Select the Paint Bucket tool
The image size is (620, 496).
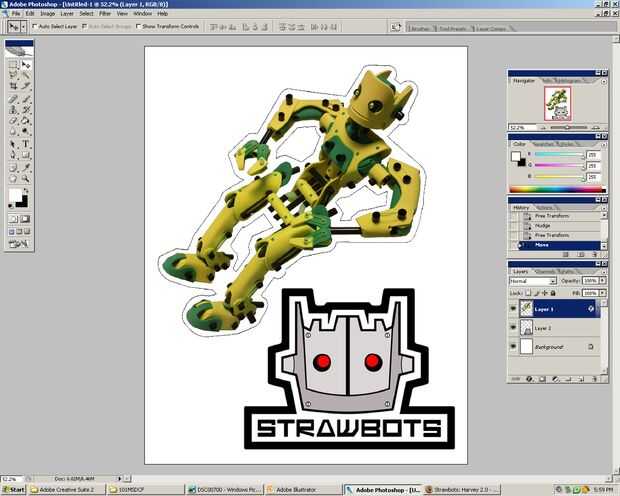click(x=26, y=121)
